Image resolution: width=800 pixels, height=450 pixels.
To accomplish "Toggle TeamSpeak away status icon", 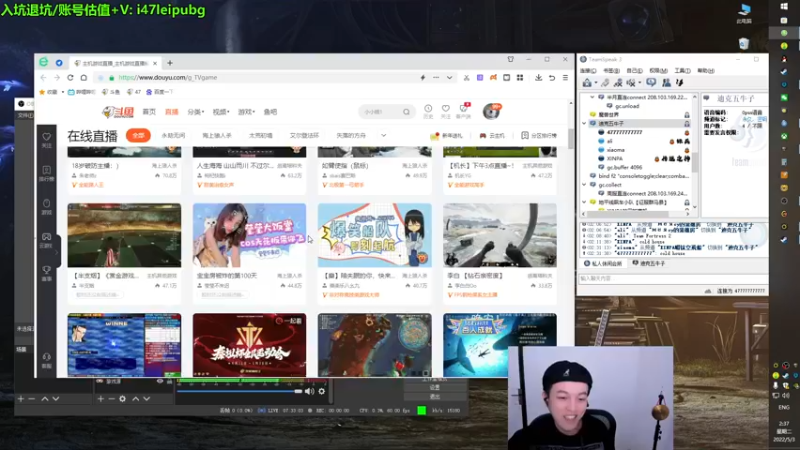I will (605, 83).
